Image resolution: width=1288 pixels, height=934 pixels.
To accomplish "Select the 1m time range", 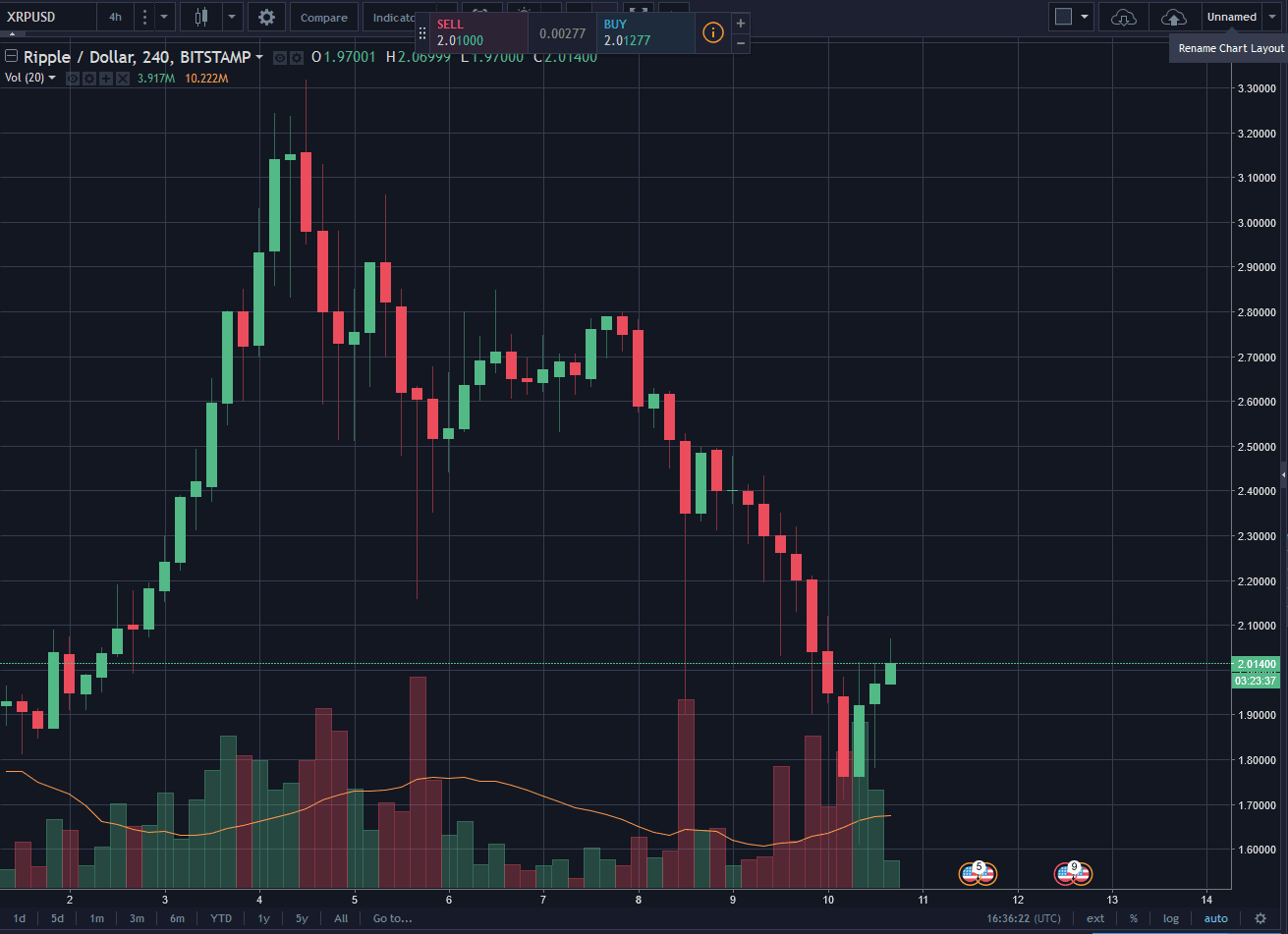I will click(96, 918).
